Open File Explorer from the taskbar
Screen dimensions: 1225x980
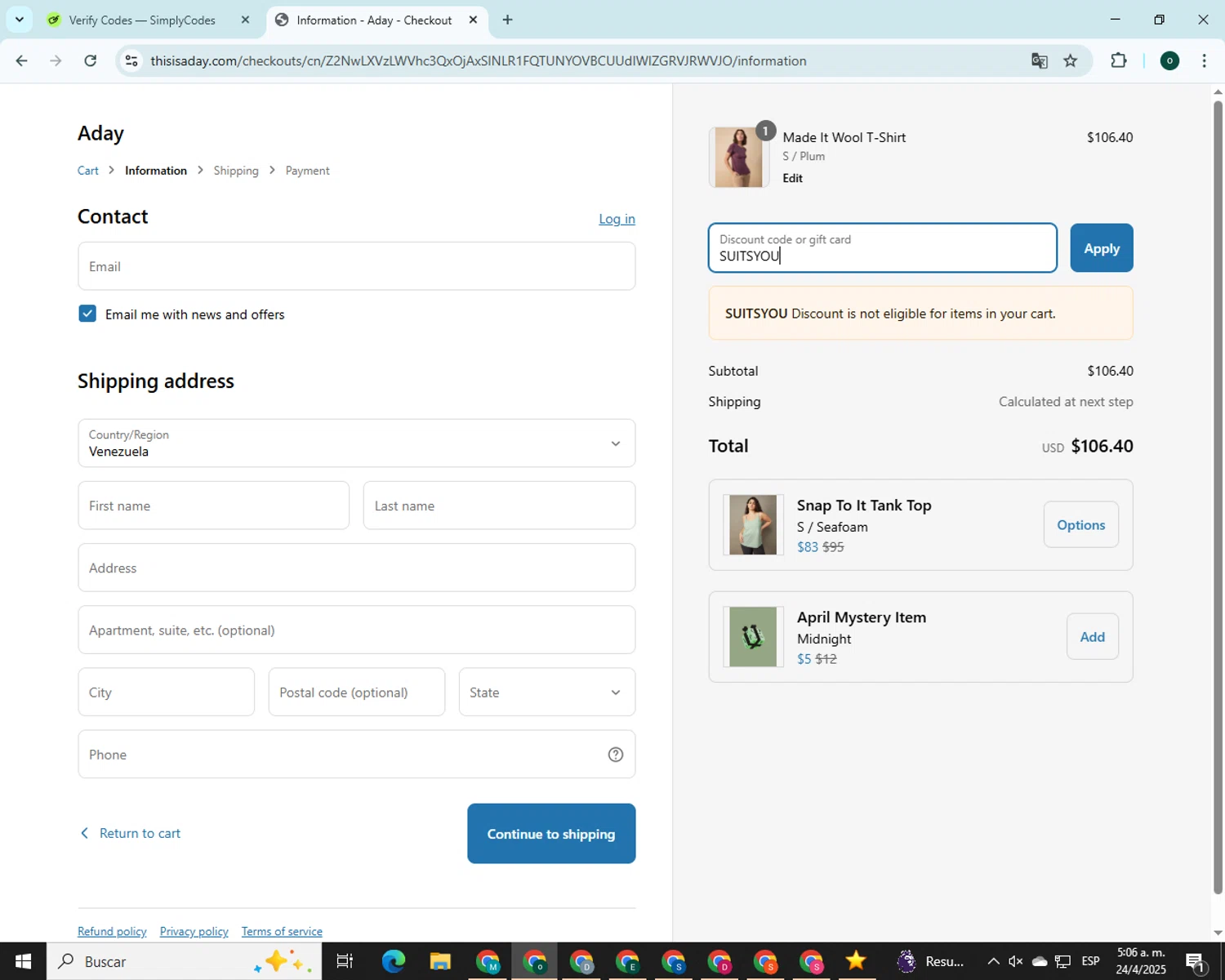point(440,961)
